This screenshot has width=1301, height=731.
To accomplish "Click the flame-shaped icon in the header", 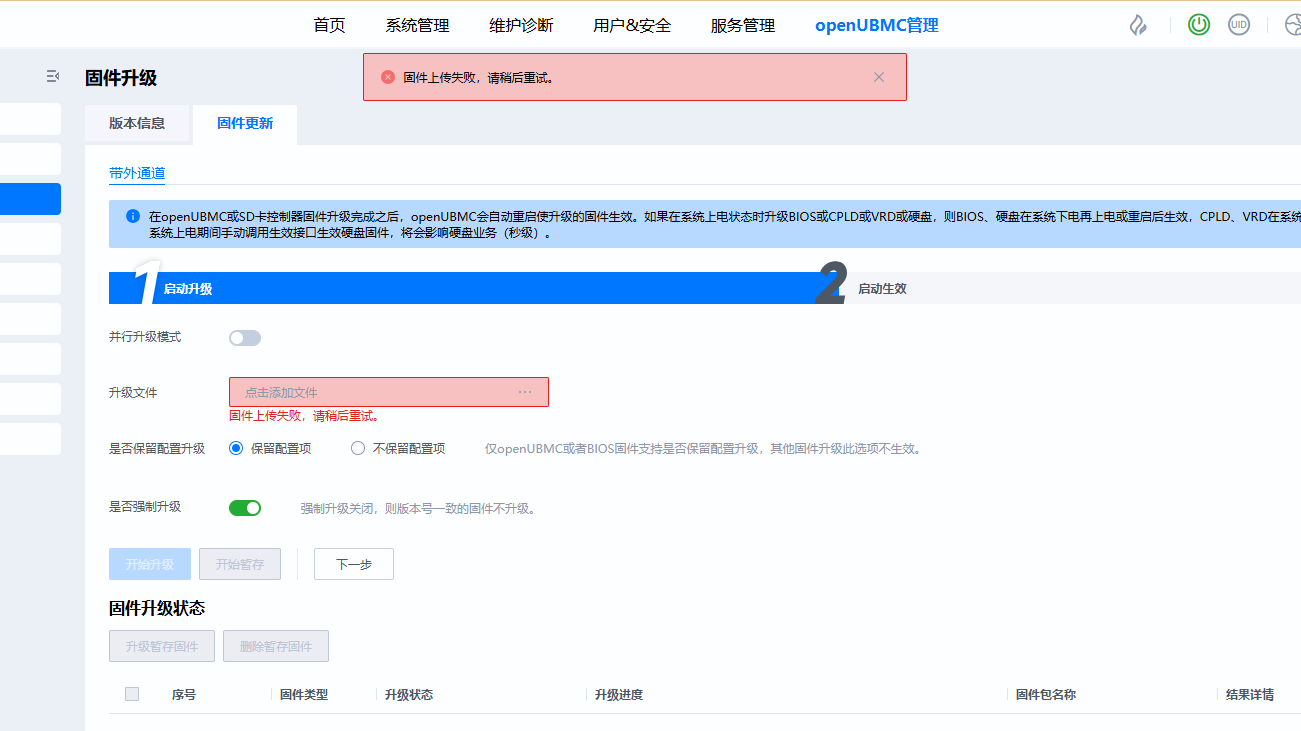I will (1138, 25).
